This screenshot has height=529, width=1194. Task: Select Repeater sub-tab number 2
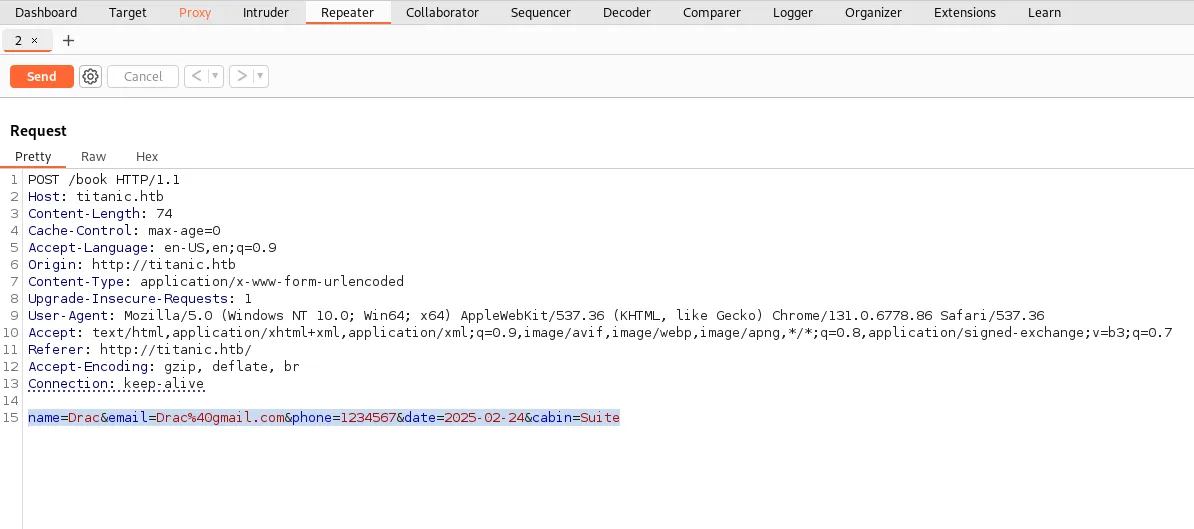click(19, 40)
